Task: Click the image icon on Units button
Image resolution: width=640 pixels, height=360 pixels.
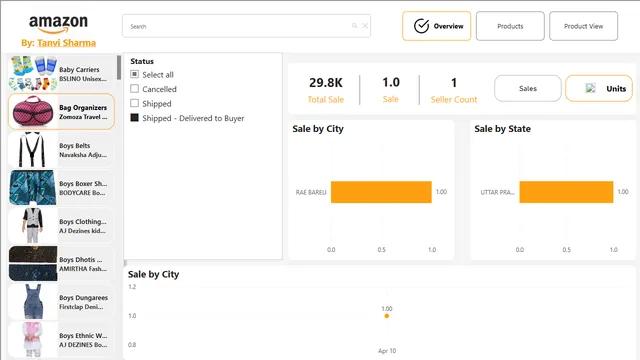Action: click(590, 88)
